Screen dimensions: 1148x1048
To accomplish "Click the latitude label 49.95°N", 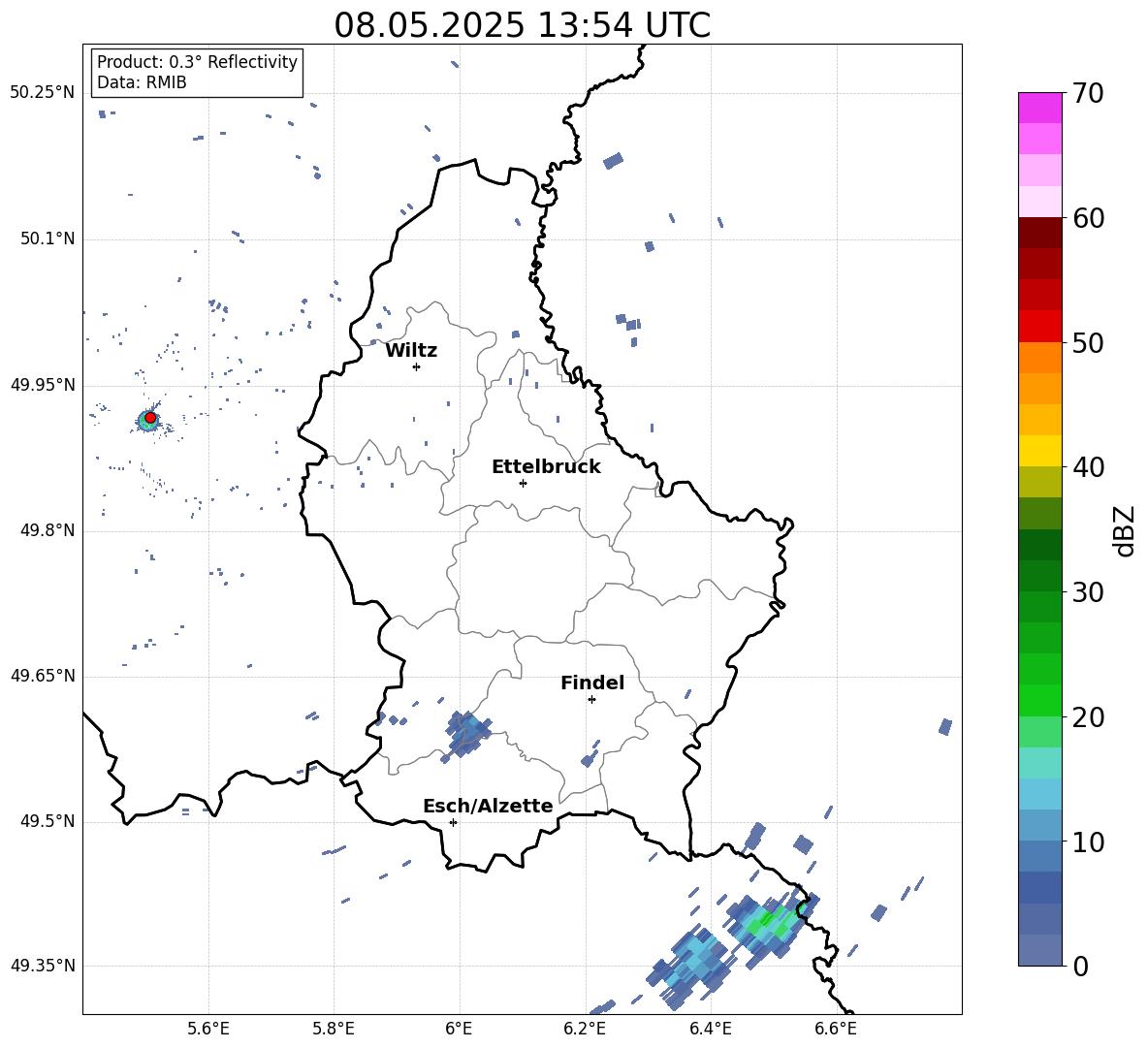I will tap(43, 385).
